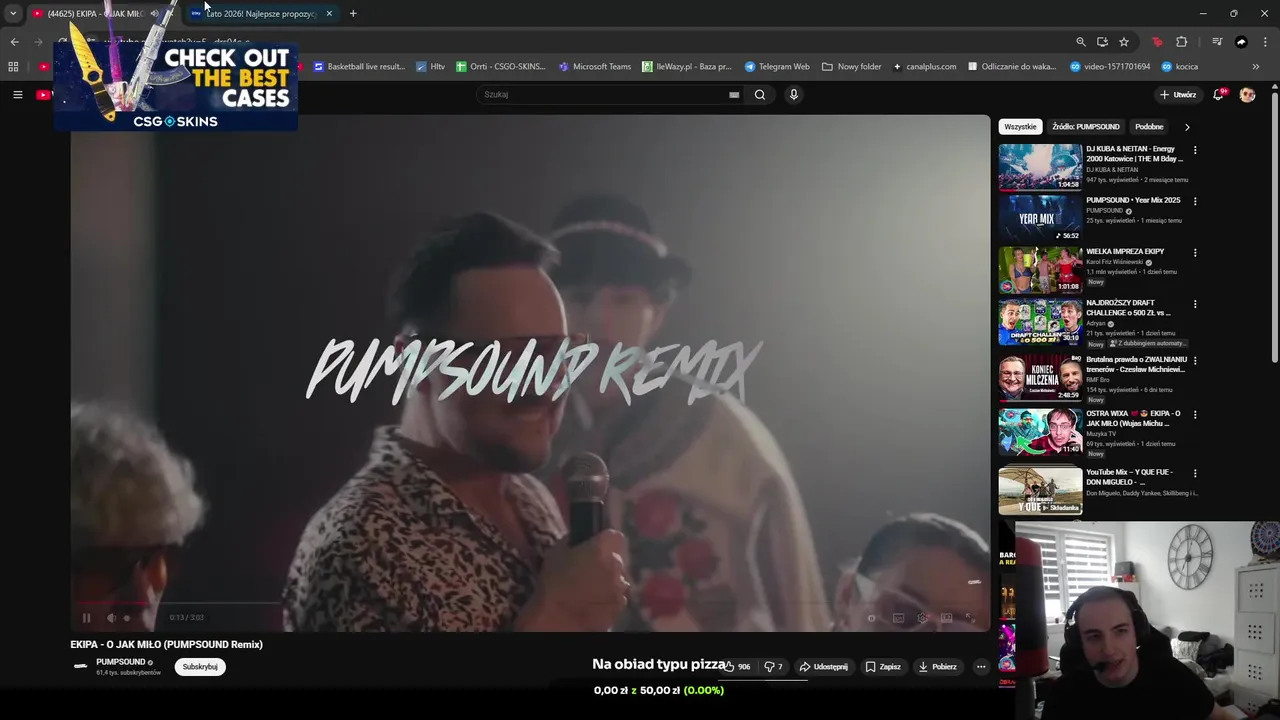Bookmark this page with the star icon
The image size is (1280, 720).
point(1124,42)
